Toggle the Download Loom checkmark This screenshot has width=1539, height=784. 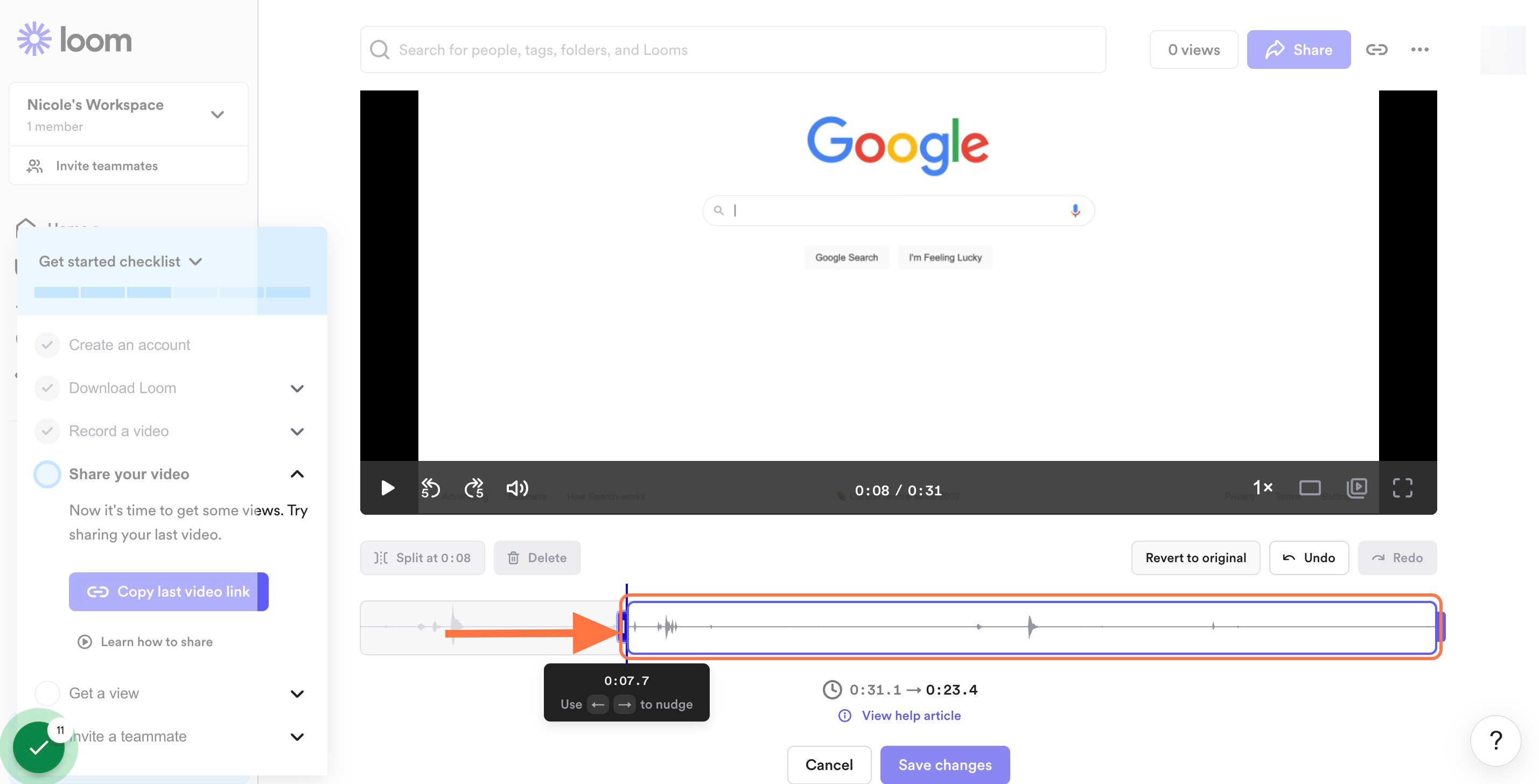pos(47,388)
